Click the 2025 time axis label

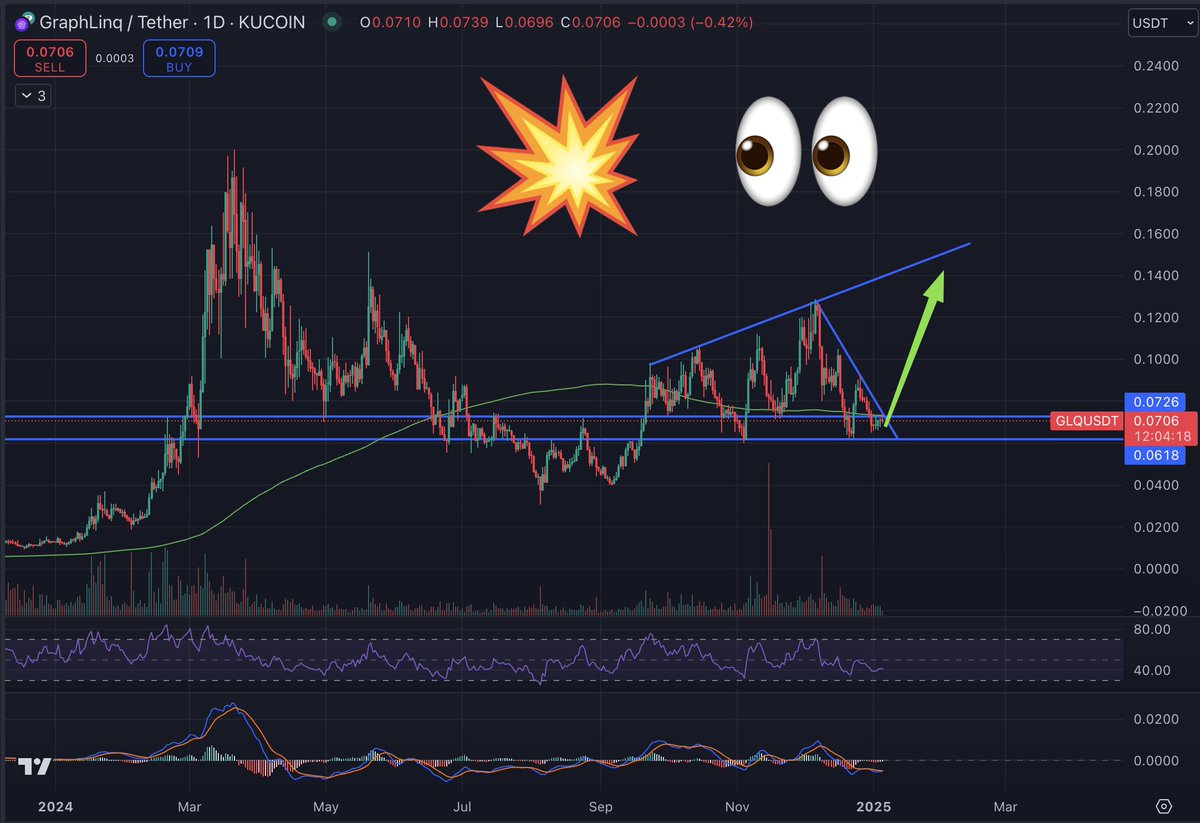[873, 805]
